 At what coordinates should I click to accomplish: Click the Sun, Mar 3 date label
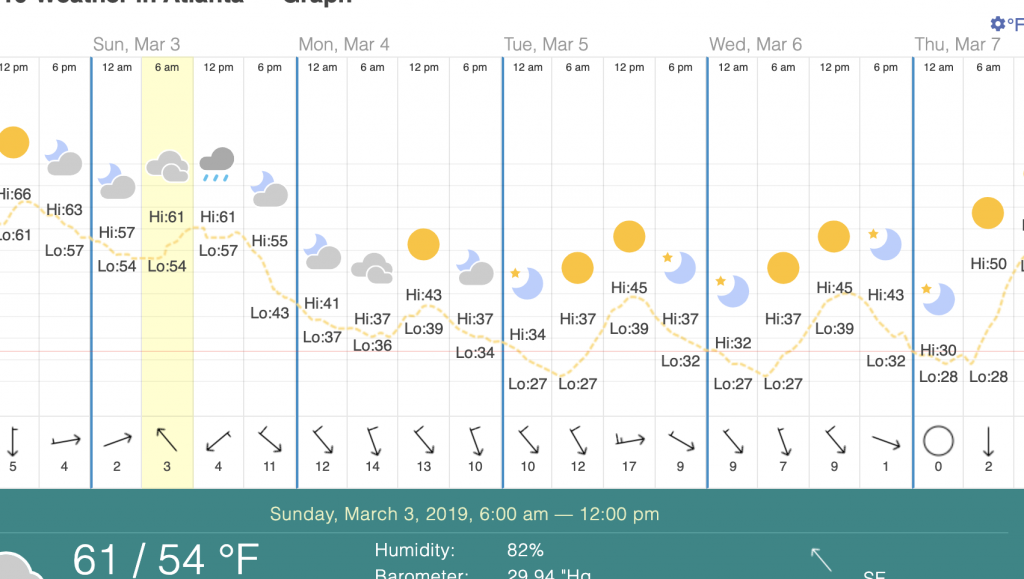(x=137, y=44)
